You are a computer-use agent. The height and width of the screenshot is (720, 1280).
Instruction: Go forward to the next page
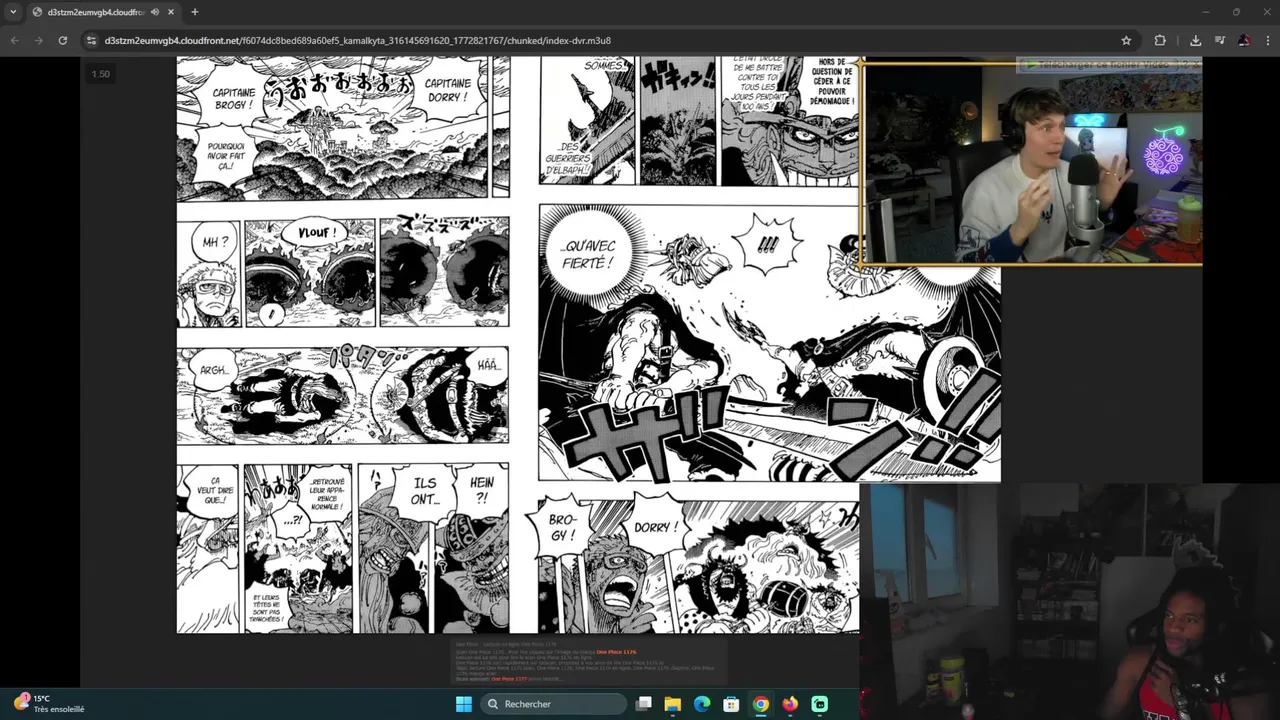(x=38, y=40)
